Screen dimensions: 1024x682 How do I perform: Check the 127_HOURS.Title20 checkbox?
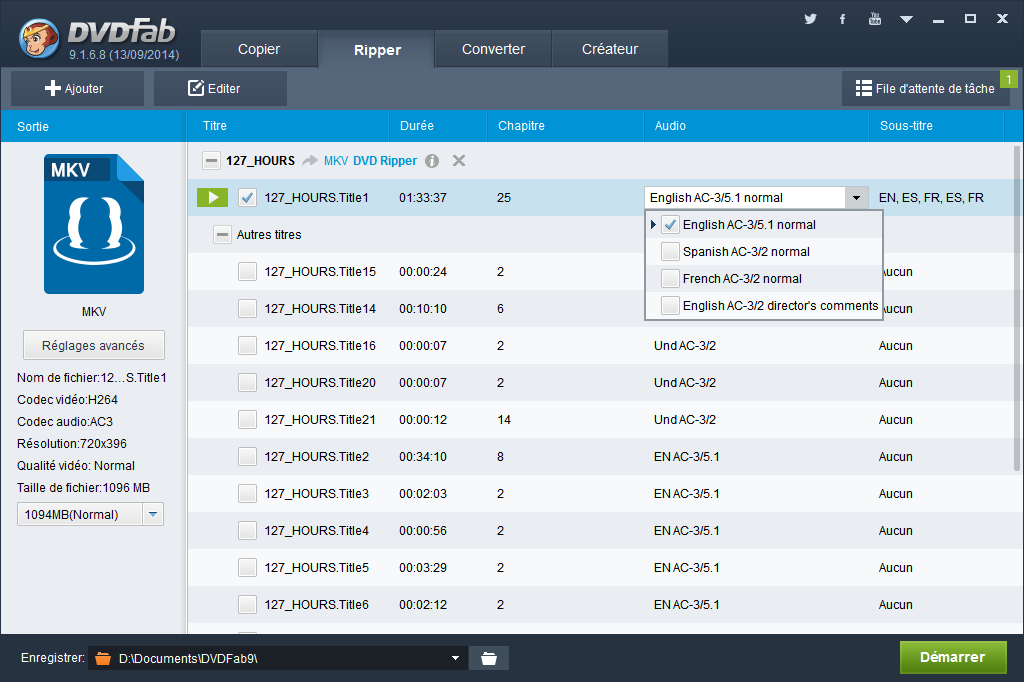point(247,382)
